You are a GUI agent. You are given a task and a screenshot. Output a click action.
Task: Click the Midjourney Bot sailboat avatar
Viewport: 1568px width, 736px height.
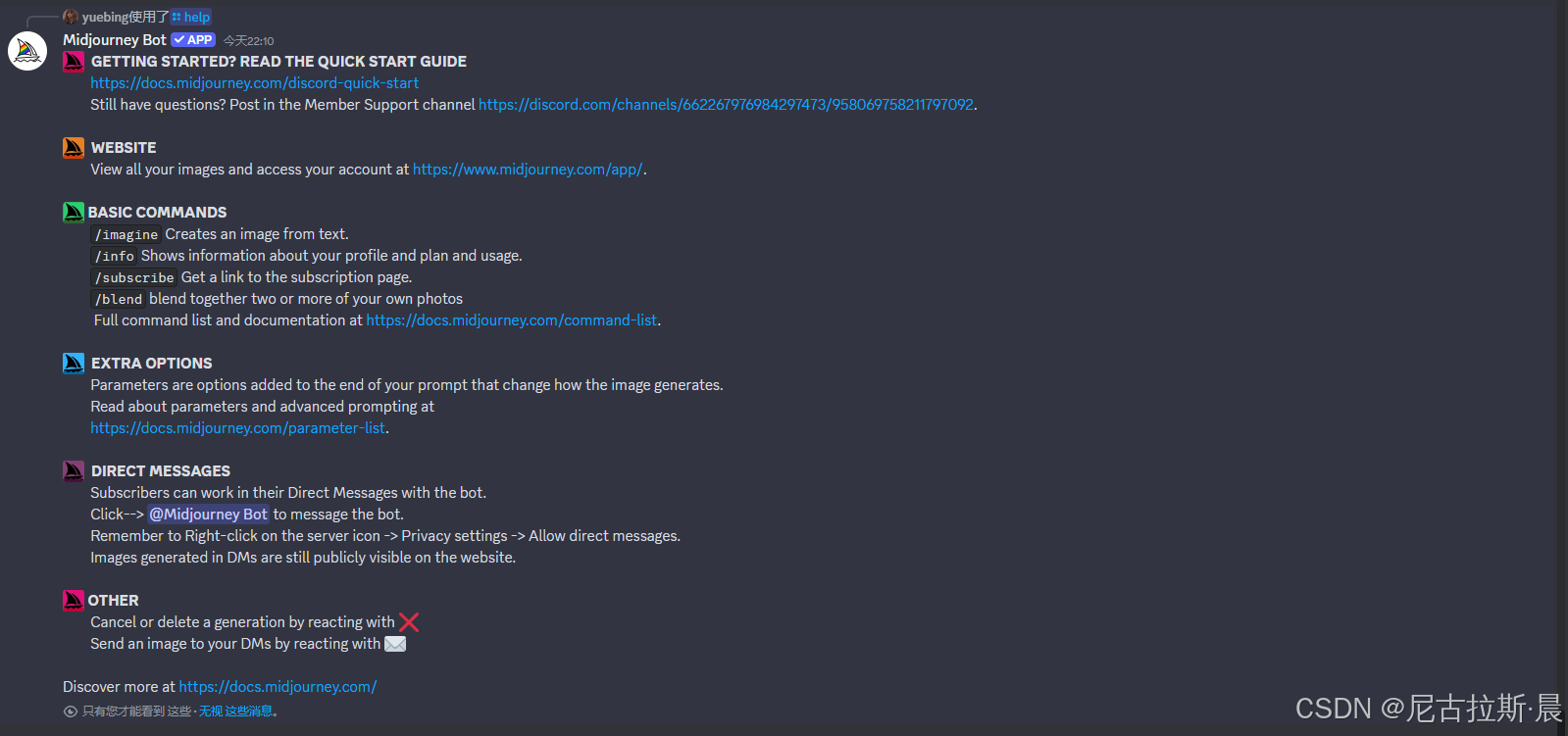tap(27, 51)
